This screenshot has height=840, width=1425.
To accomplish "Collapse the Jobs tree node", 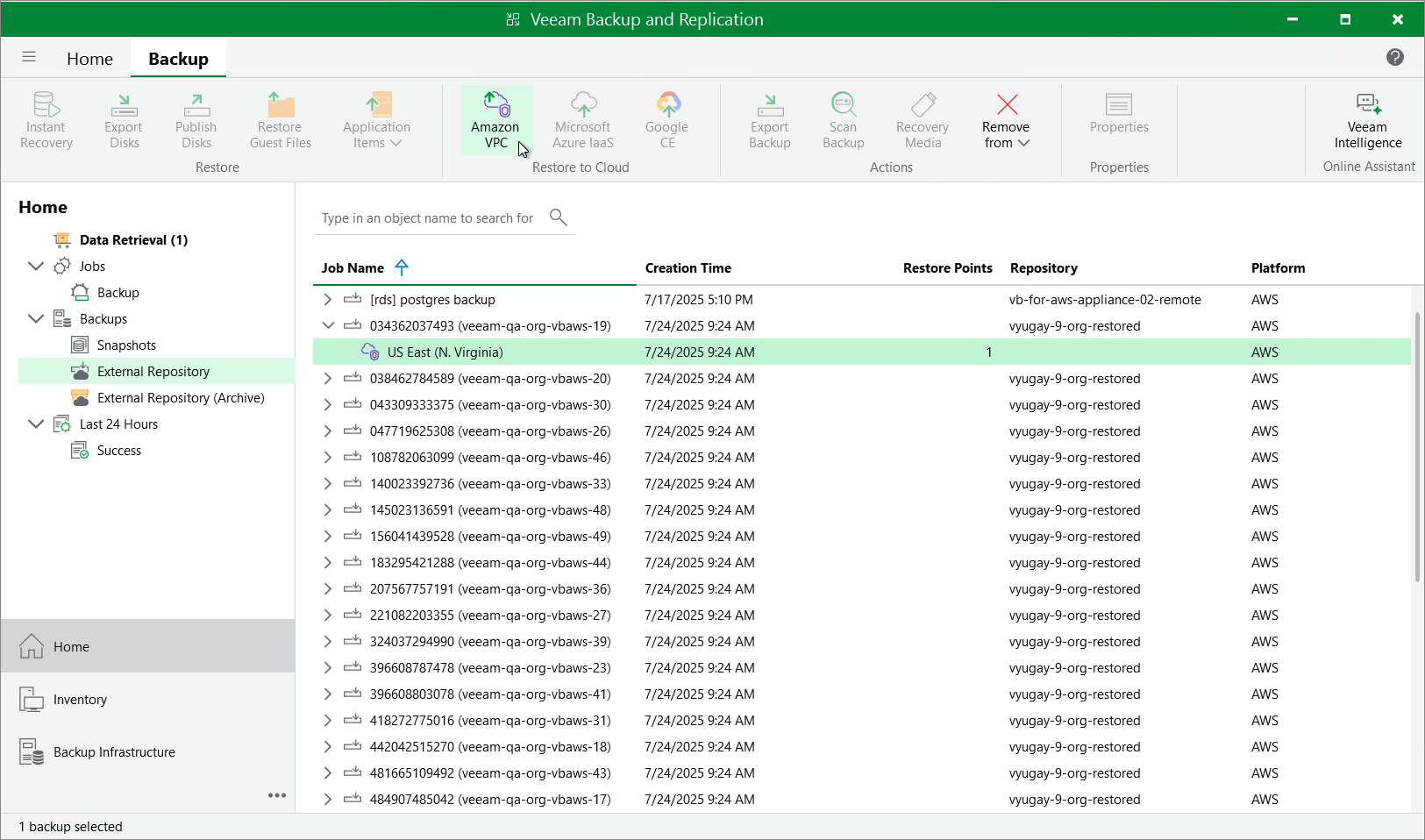I will 36,267.
